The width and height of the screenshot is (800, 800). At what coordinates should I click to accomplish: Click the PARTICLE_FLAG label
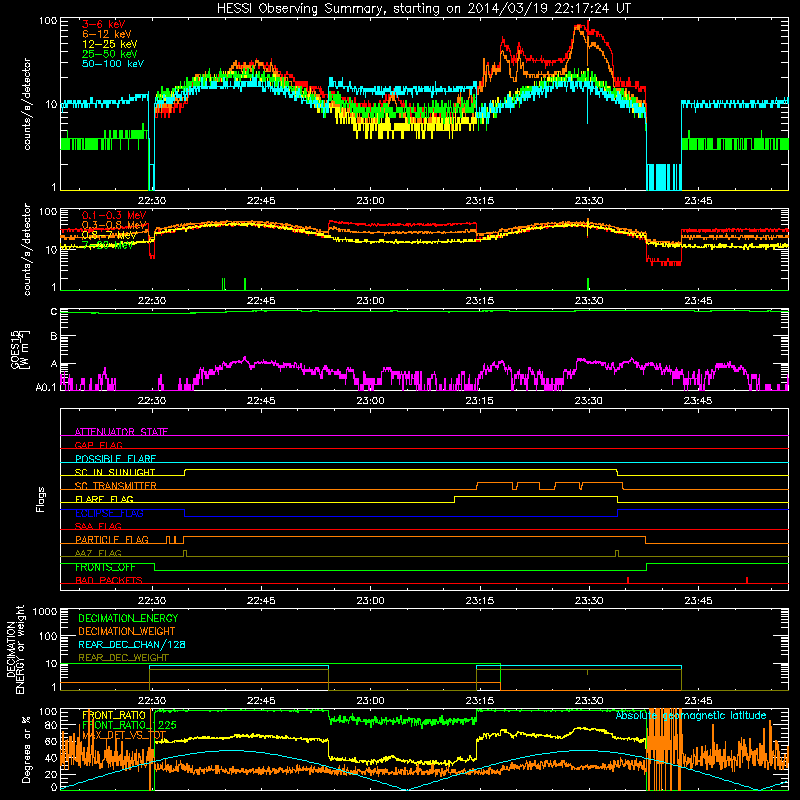pos(112,540)
